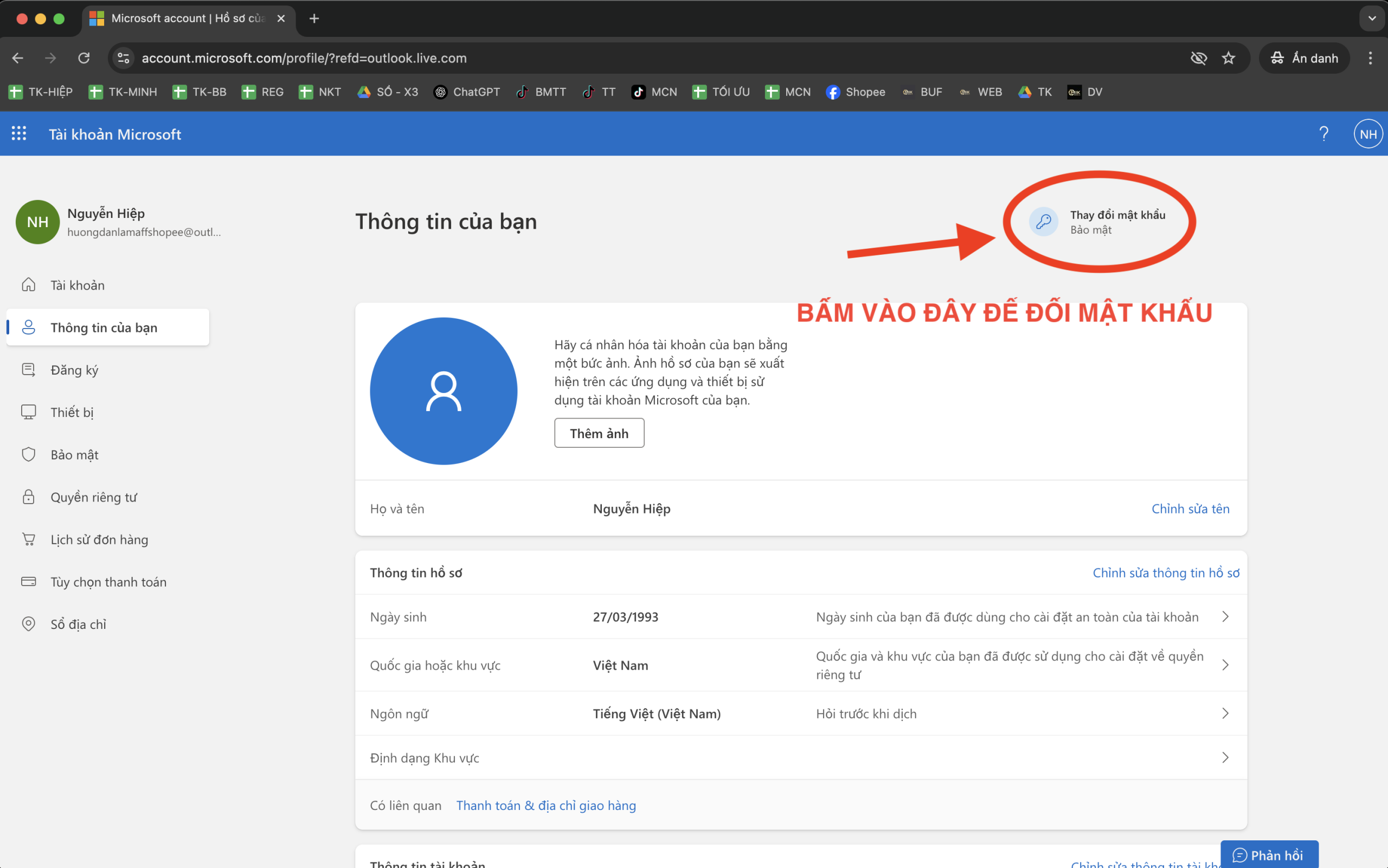The width and height of the screenshot is (1388, 868).
Task: Open Sổ địa chỉ in sidebar
Action: point(108,624)
